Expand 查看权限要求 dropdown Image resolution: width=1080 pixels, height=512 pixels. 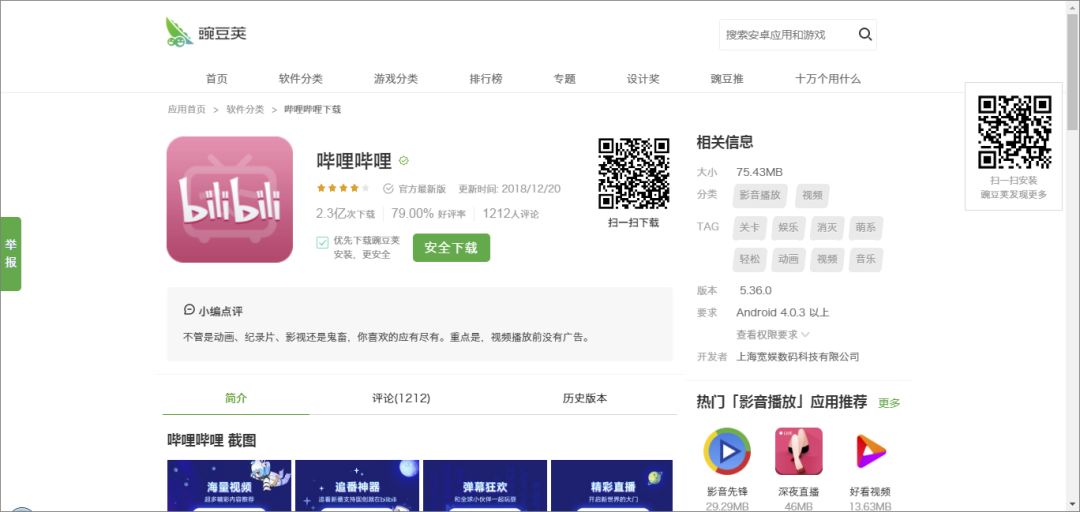[x=773, y=334]
